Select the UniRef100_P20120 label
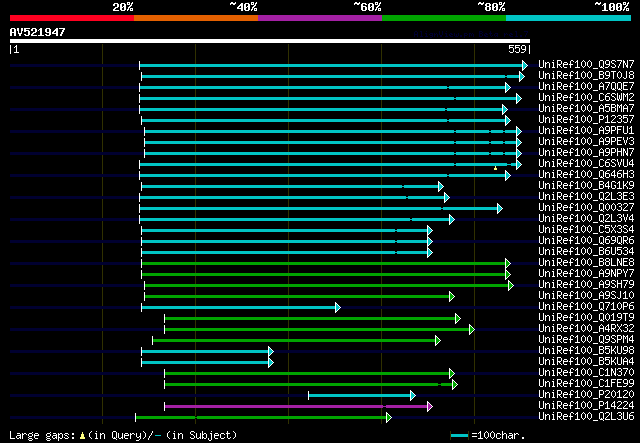 (x=586, y=394)
